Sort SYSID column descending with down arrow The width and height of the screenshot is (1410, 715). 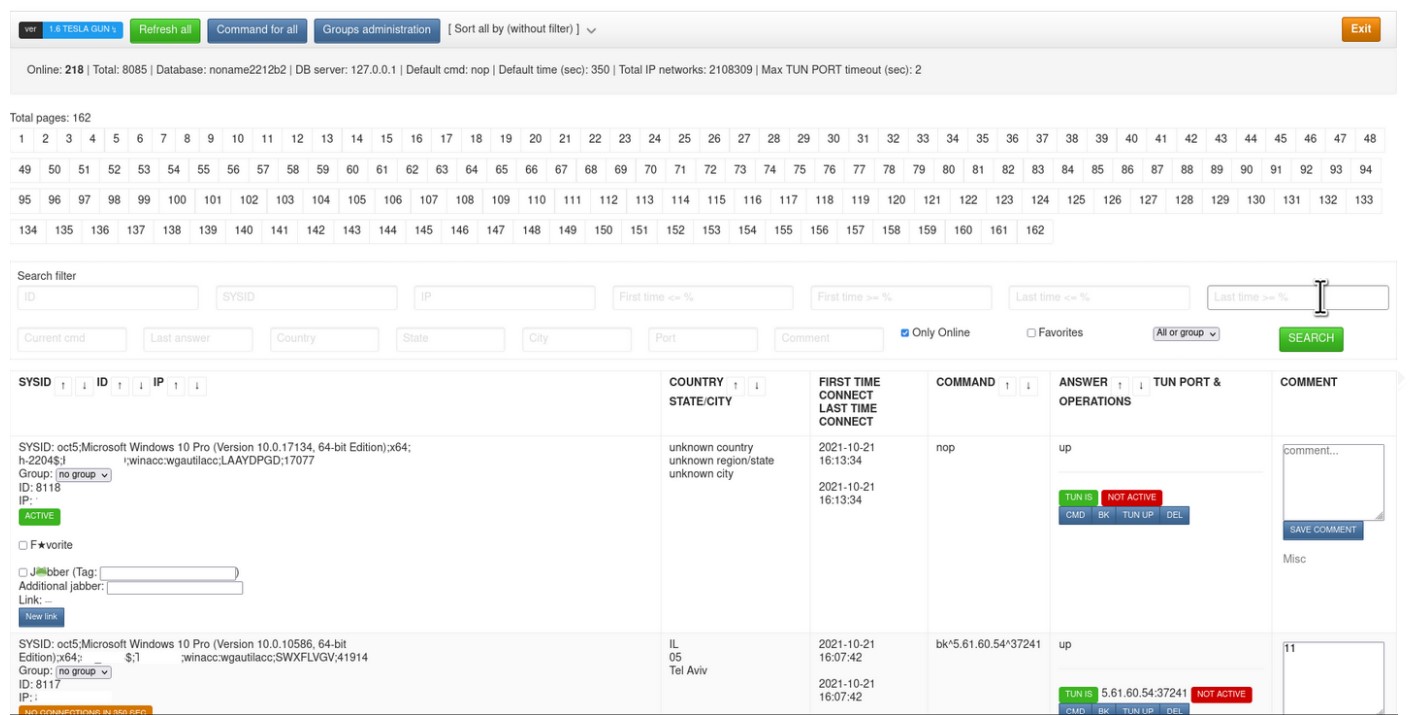pos(84,386)
